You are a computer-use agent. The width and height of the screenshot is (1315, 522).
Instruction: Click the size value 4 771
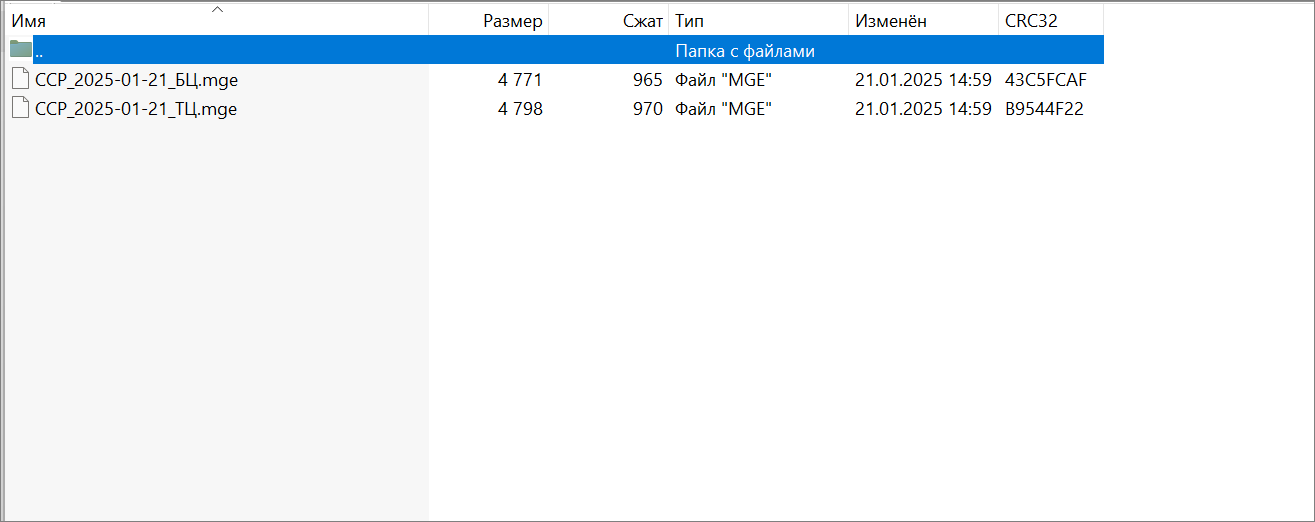point(520,80)
